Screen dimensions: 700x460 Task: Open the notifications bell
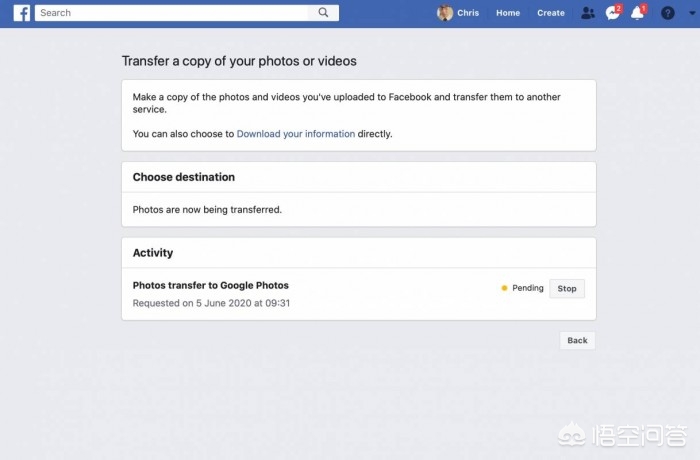pos(637,13)
